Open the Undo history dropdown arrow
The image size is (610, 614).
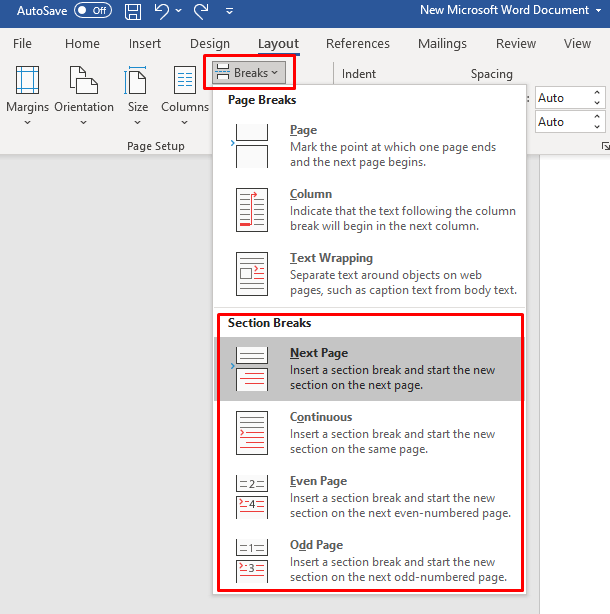178,12
